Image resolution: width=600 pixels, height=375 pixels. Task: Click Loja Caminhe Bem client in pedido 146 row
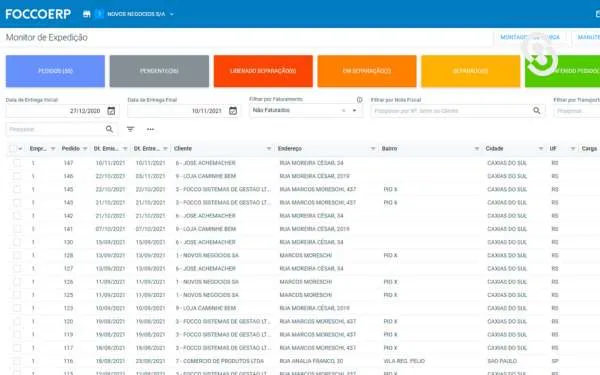(206, 176)
